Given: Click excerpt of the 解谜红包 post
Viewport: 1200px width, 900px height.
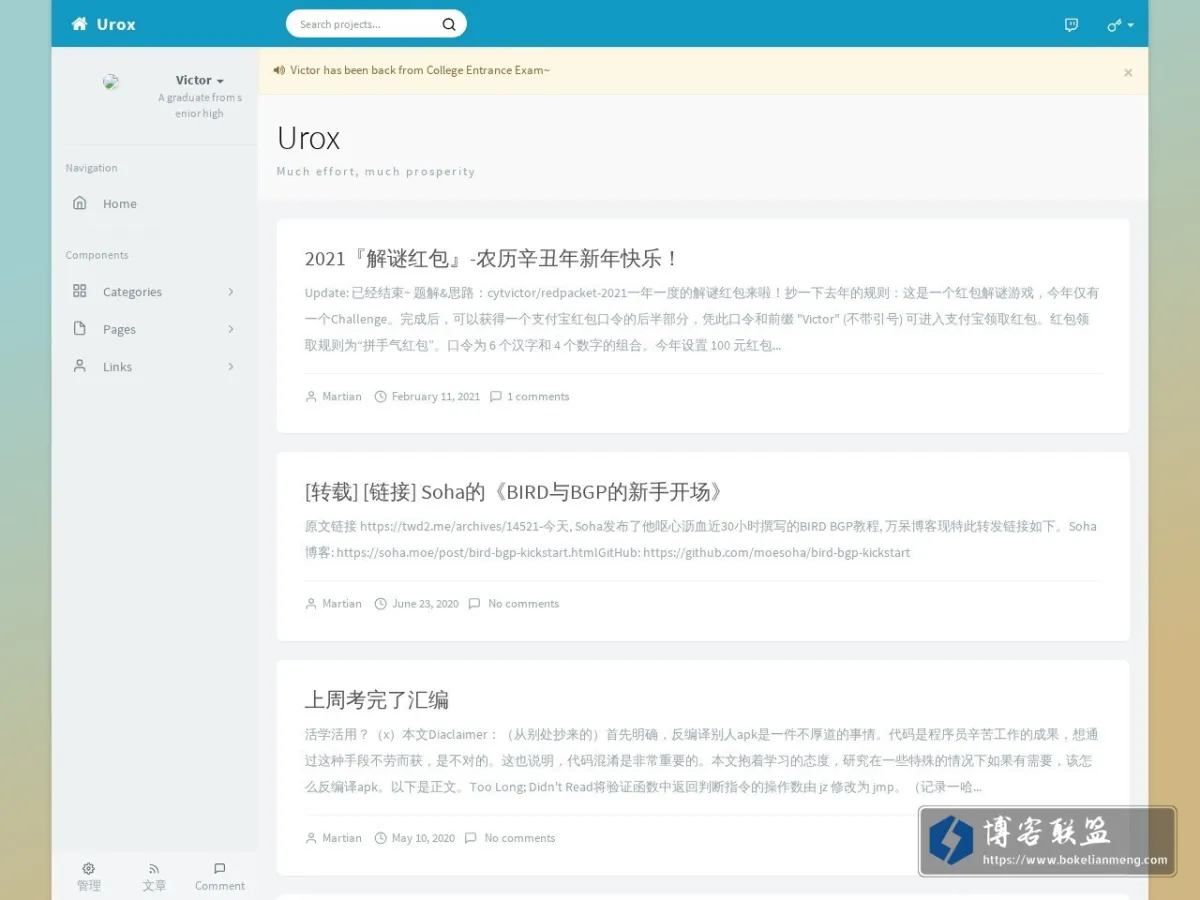Looking at the screenshot, I should (x=702, y=319).
